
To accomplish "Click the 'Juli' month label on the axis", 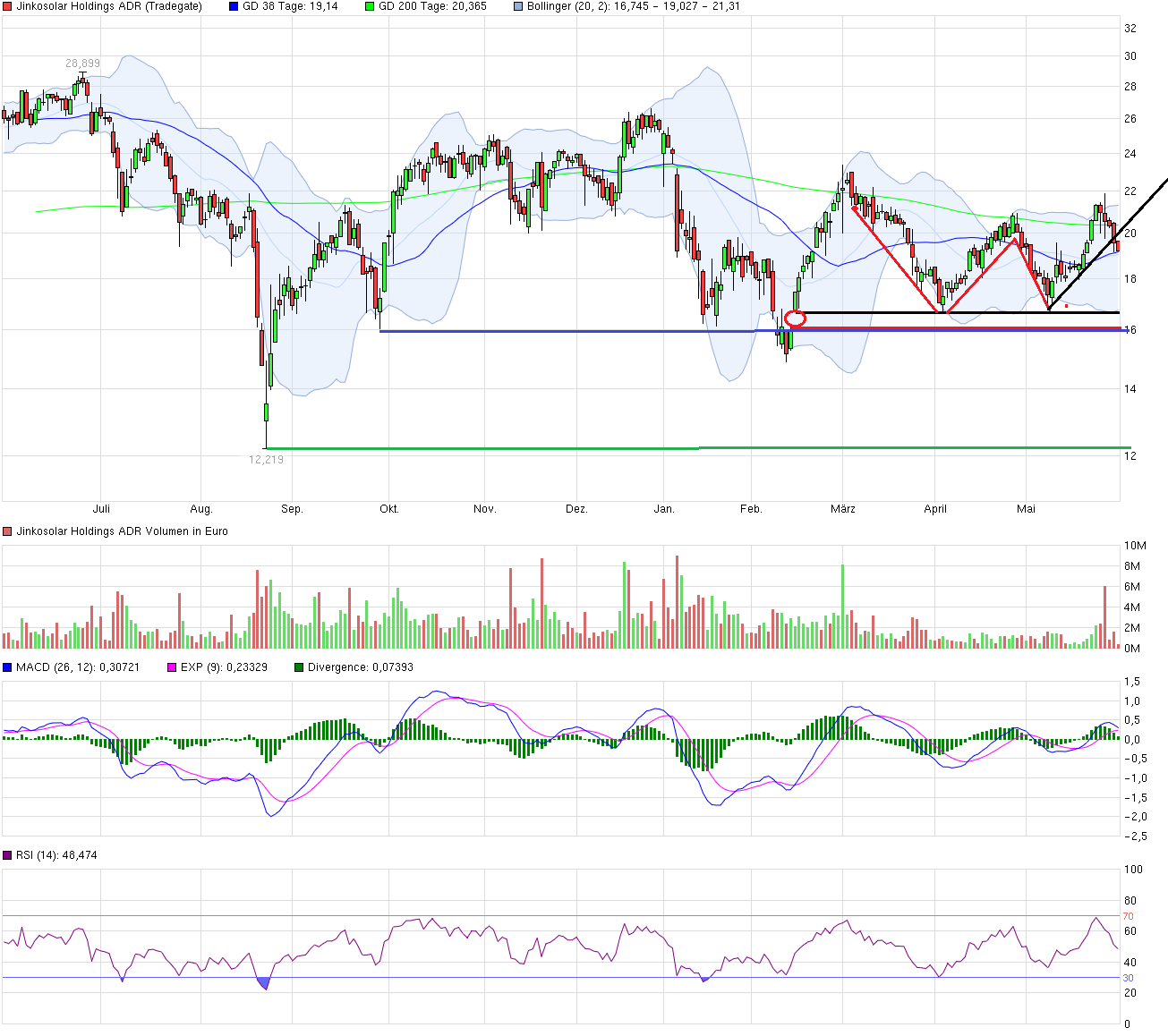I will pyautogui.click(x=101, y=509).
